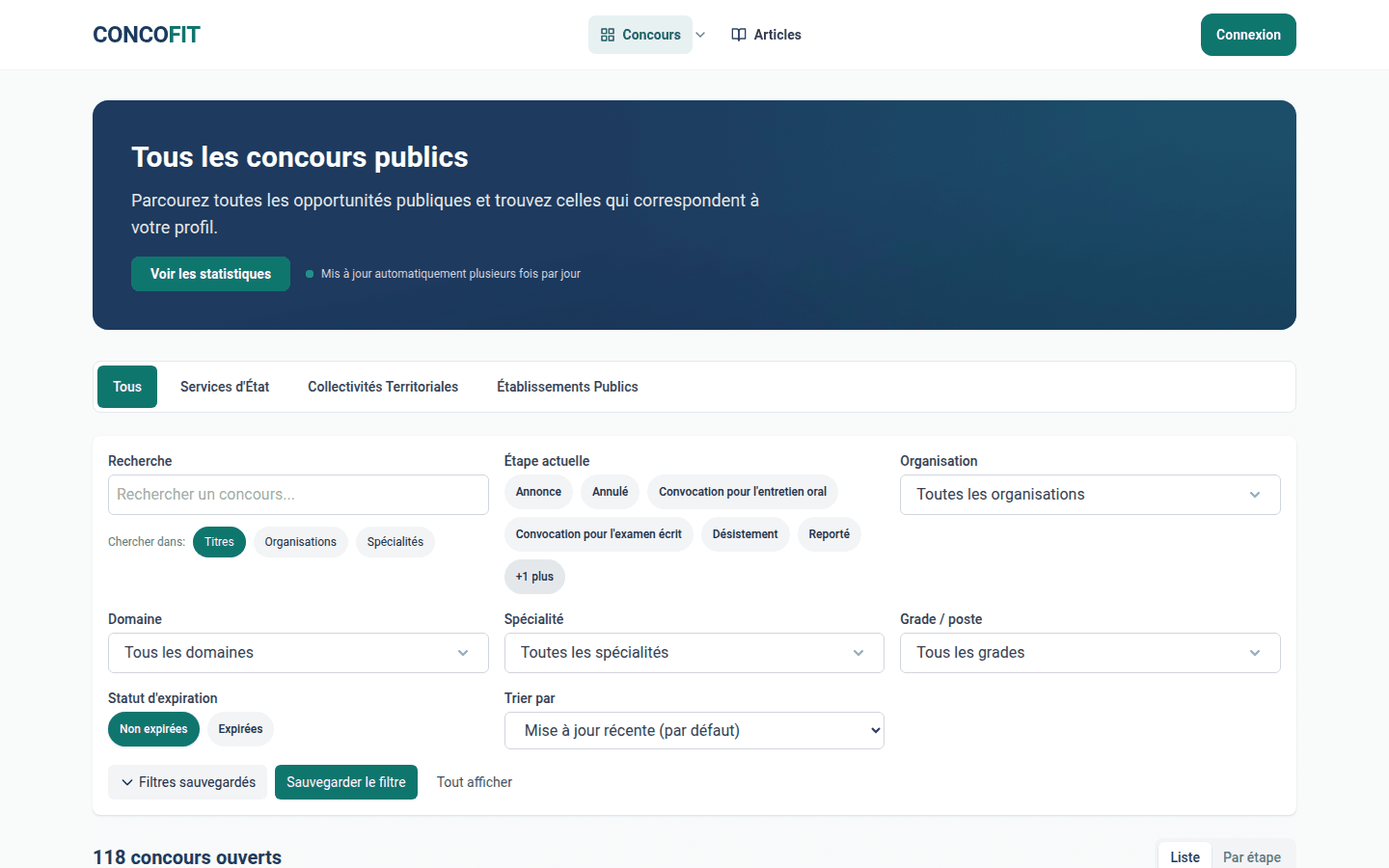Toggle search in Spécialités
The width and height of the screenshot is (1389, 868).
tap(395, 542)
